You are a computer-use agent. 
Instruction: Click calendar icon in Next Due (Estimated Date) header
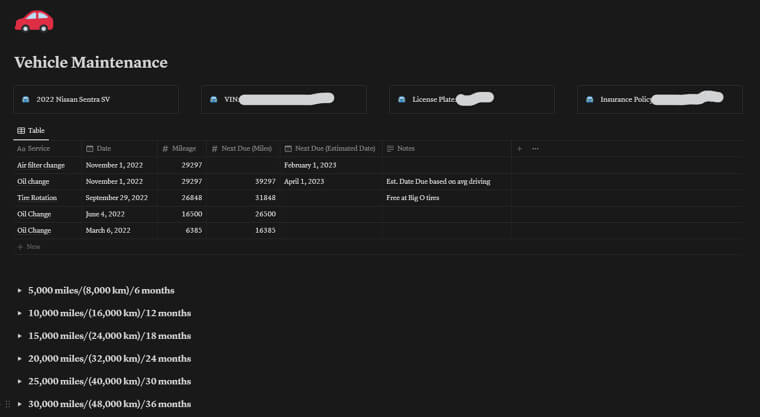pos(288,148)
